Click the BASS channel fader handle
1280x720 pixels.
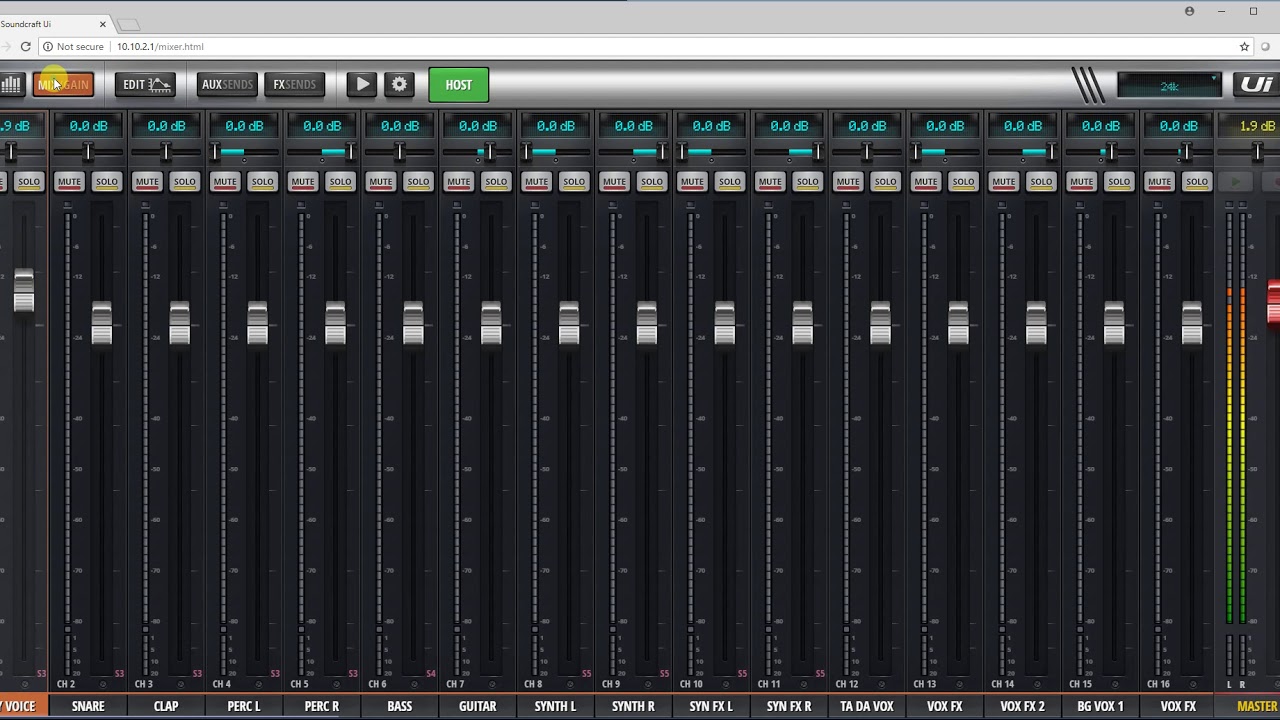point(414,323)
